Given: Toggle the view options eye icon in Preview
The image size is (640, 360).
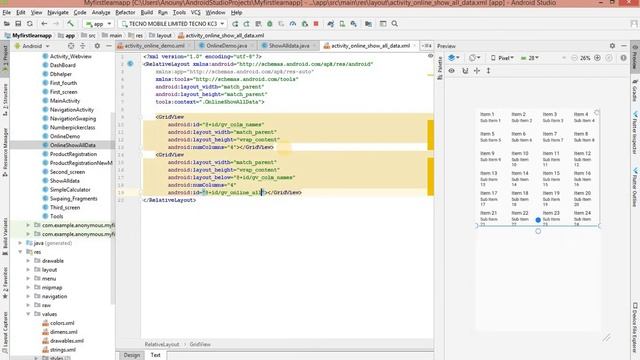Looking at the screenshot, I should [452, 71].
